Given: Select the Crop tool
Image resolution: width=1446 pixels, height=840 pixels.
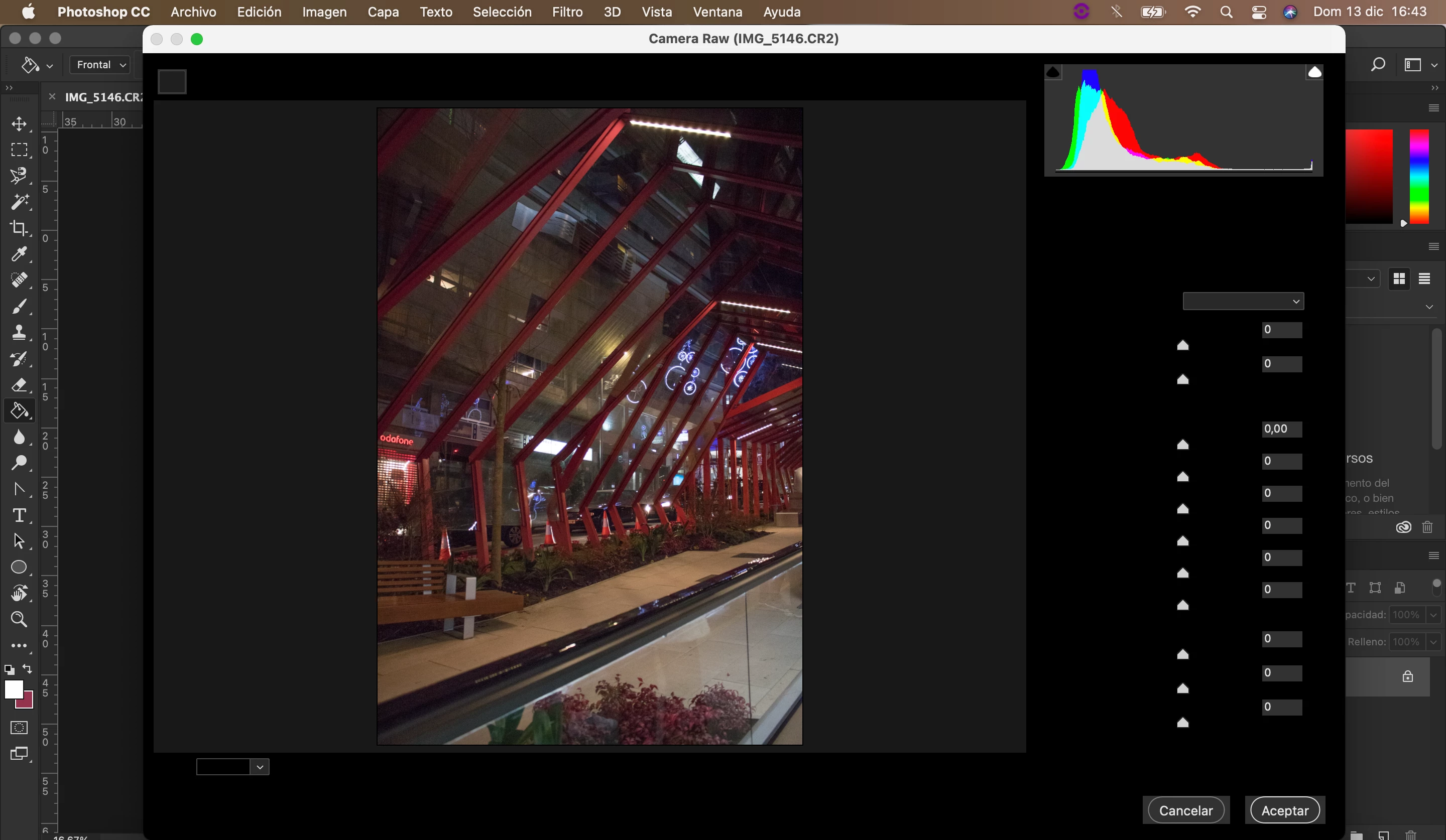Looking at the screenshot, I should pos(19,228).
